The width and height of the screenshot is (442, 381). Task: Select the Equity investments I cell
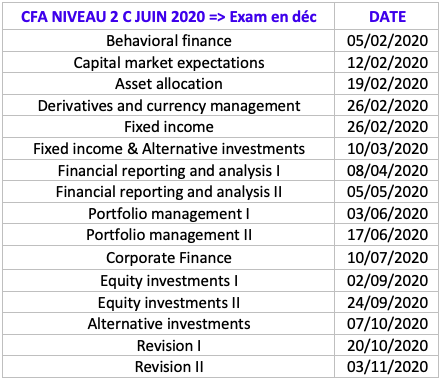point(168,281)
